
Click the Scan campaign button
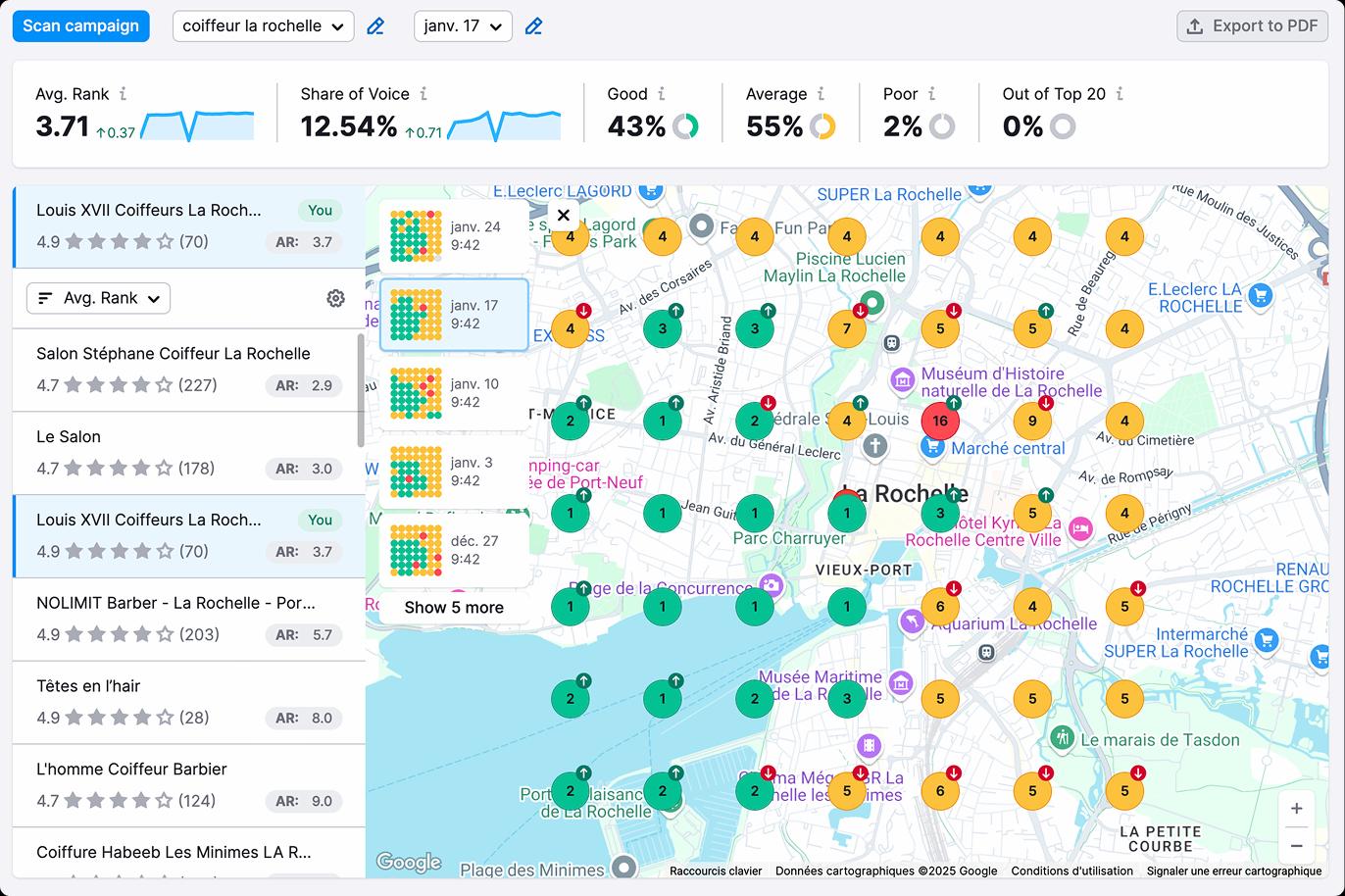[80, 26]
